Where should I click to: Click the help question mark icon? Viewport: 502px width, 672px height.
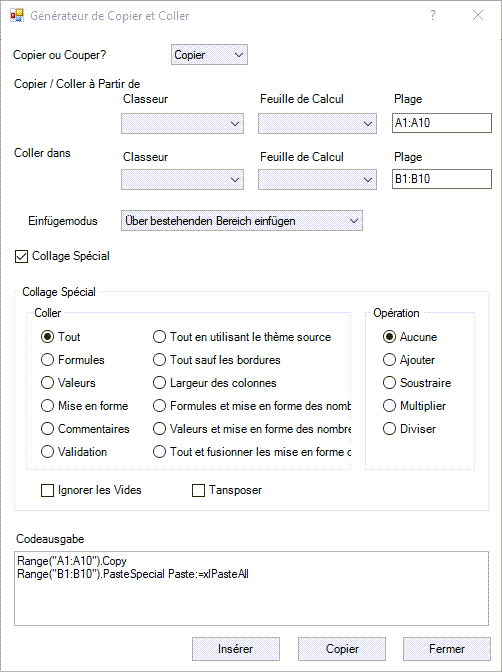(433, 15)
